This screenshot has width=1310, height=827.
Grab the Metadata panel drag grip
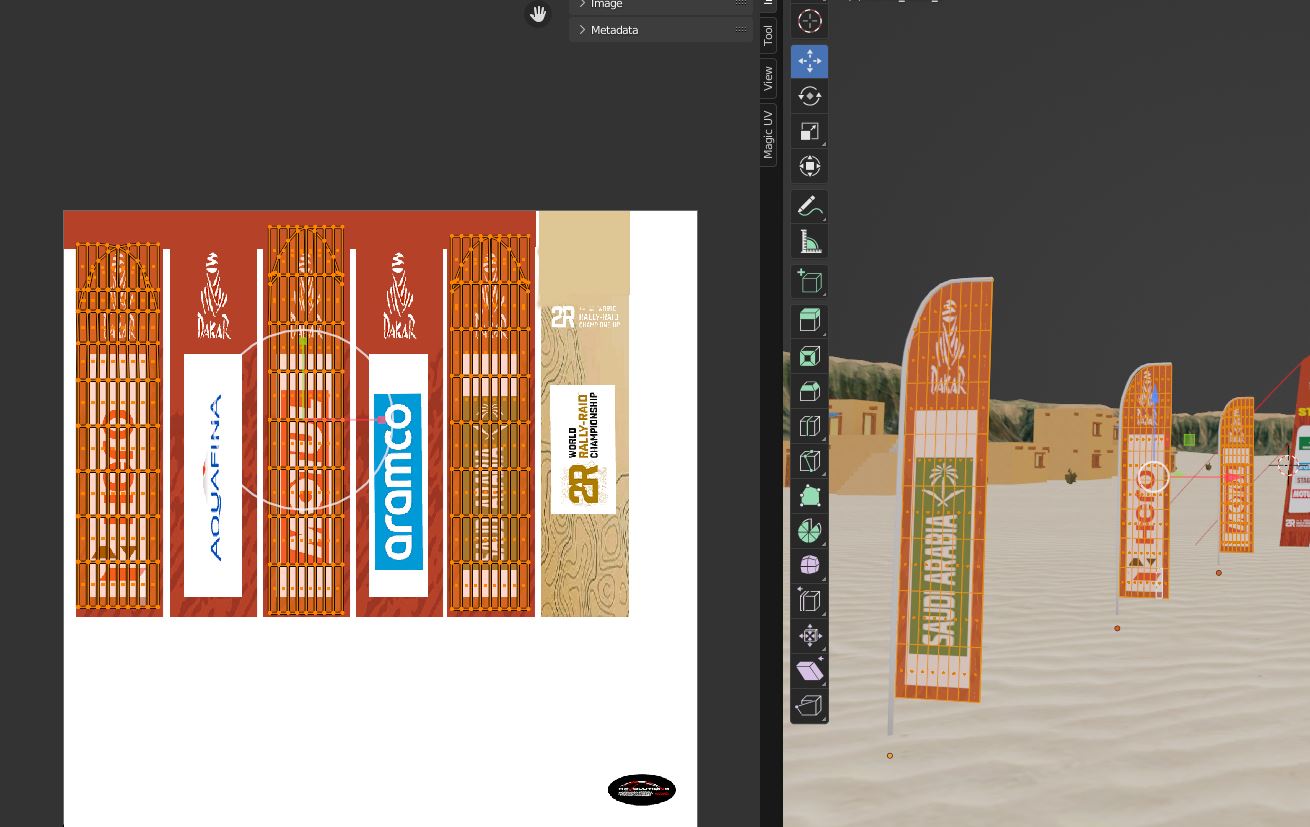click(x=741, y=30)
